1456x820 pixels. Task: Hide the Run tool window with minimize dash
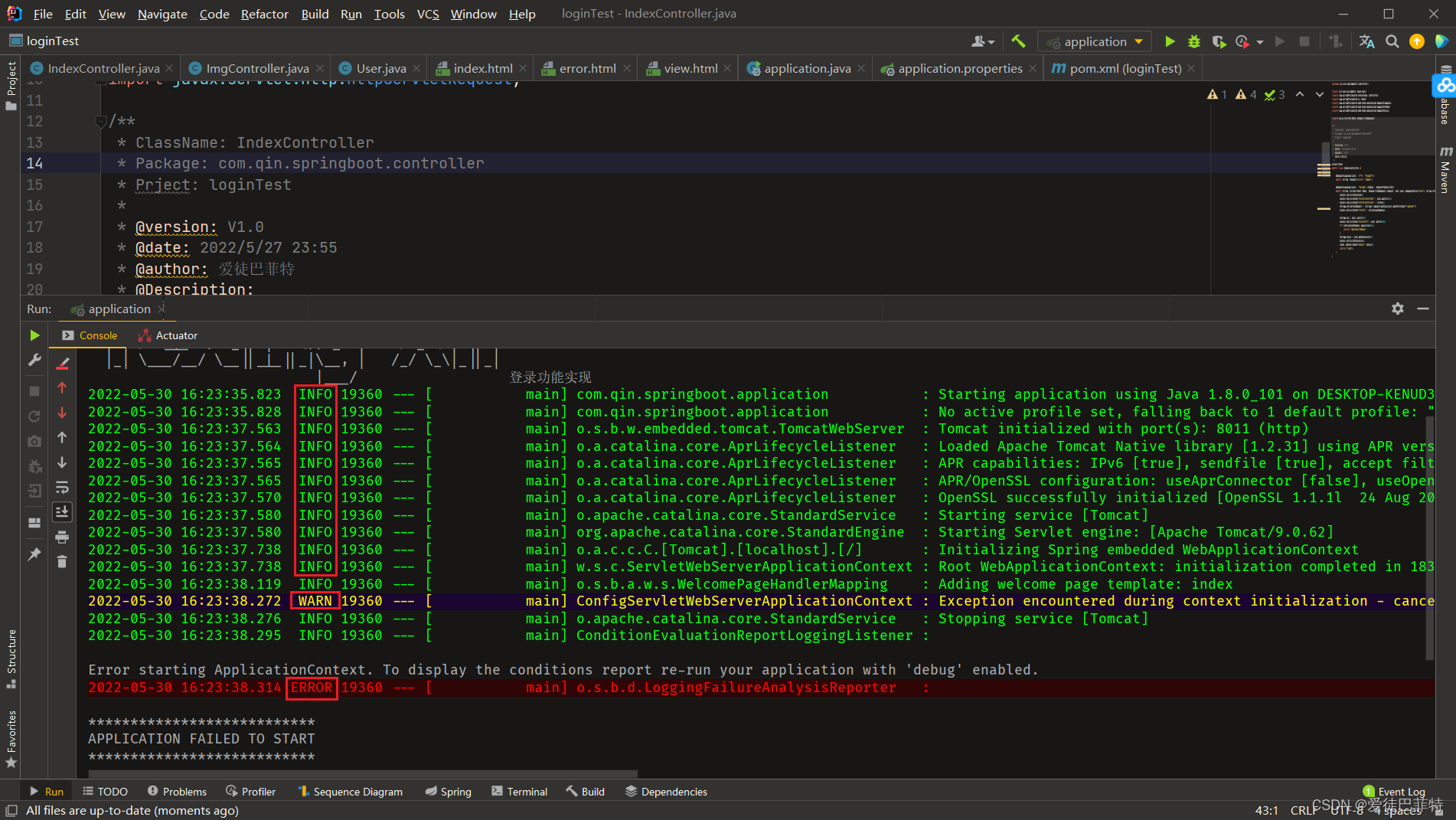click(1423, 309)
